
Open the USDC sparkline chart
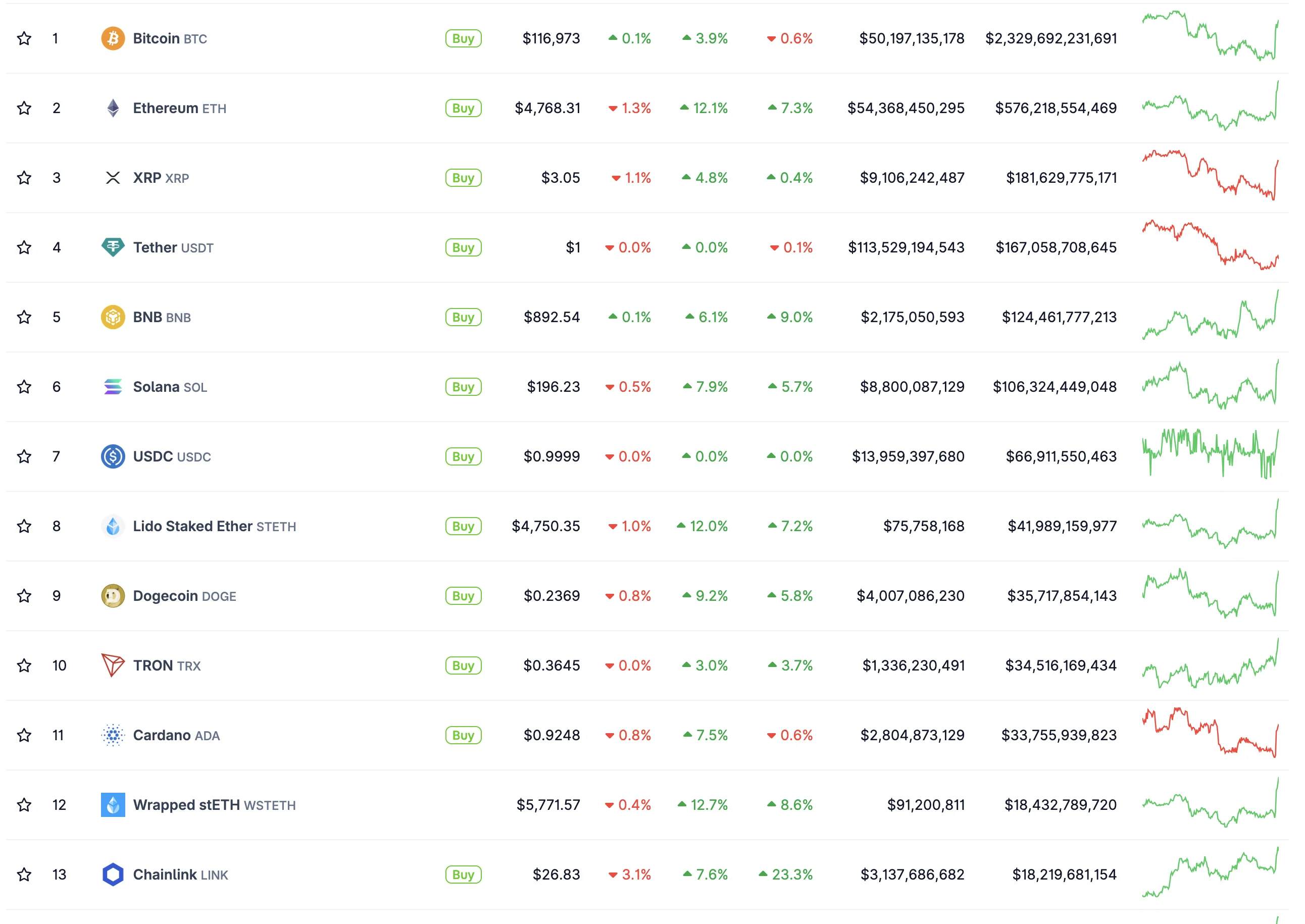point(1211,453)
